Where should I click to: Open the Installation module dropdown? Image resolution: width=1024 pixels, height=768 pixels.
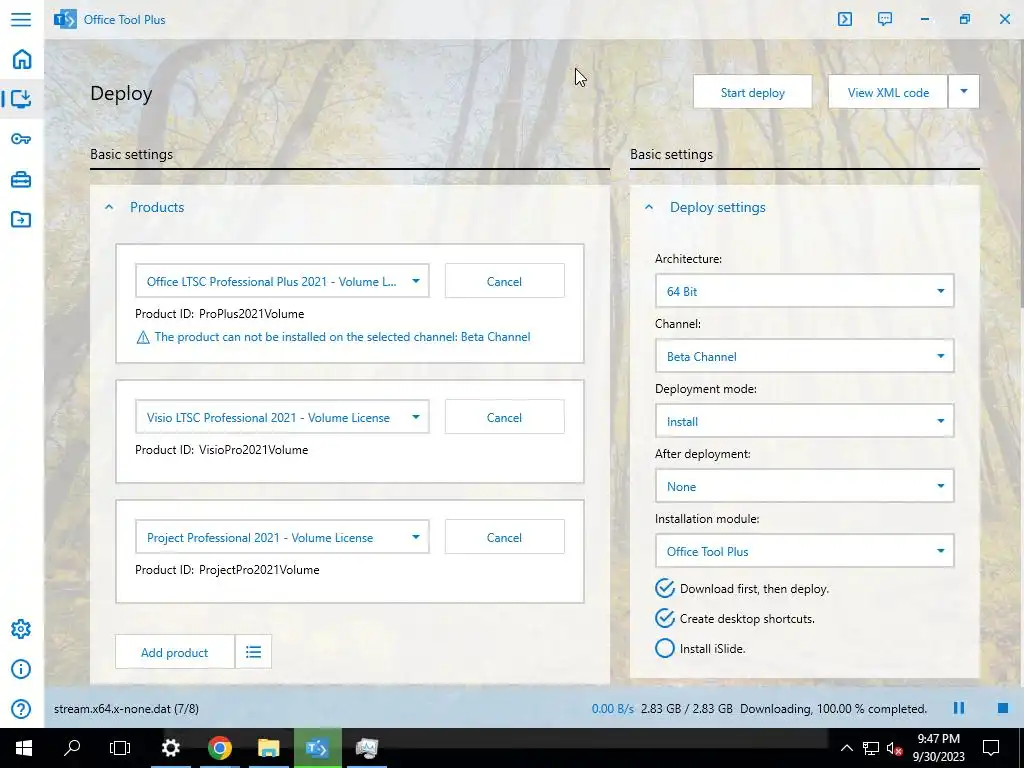[804, 551]
